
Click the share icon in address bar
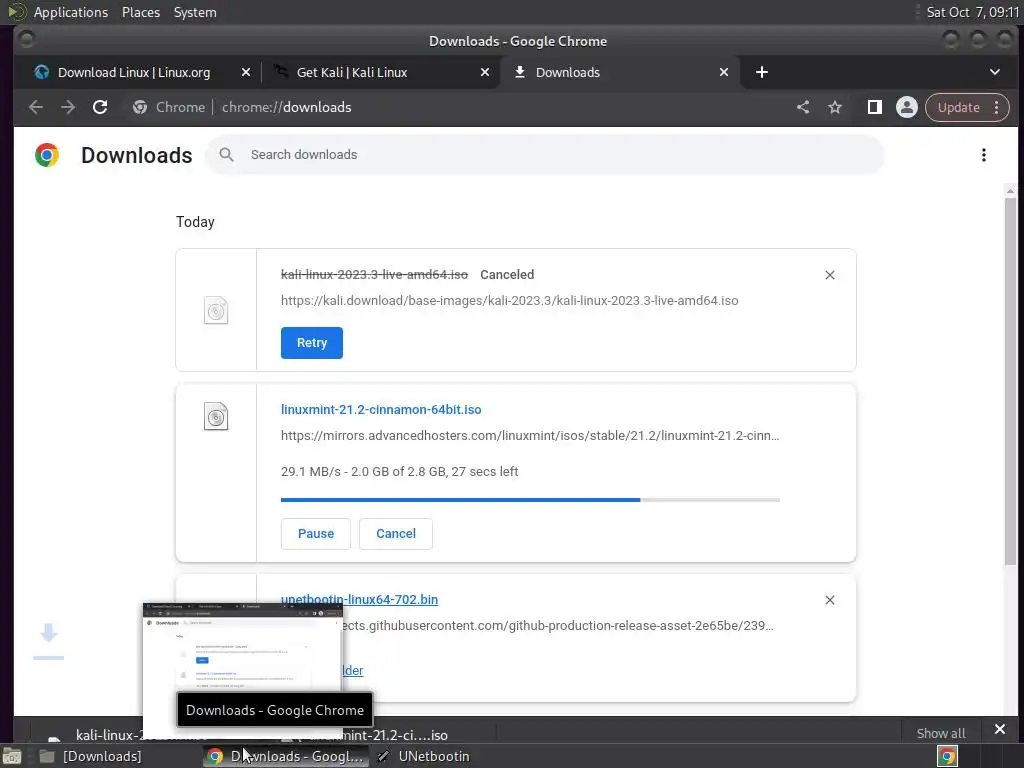(803, 107)
